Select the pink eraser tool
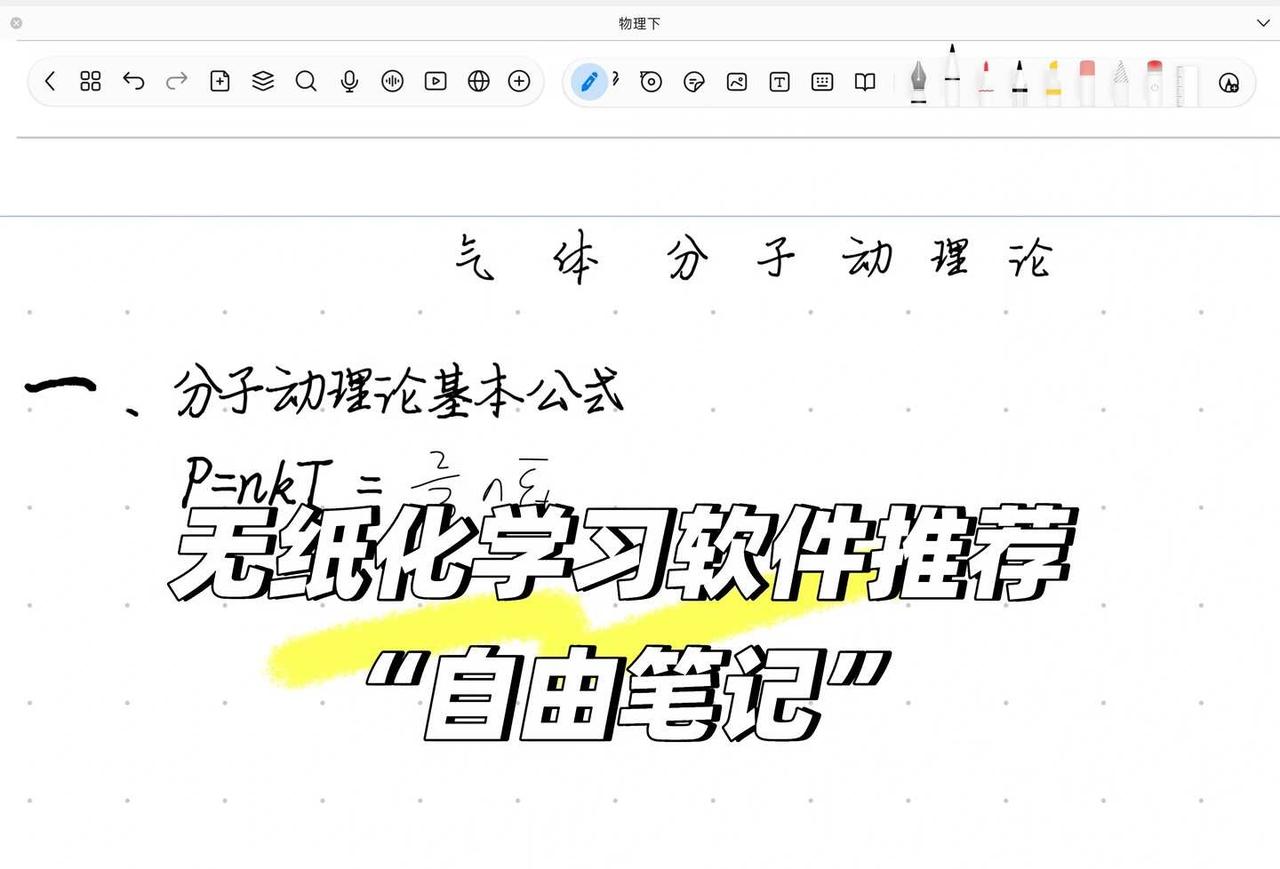 [x=1087, y=82]
